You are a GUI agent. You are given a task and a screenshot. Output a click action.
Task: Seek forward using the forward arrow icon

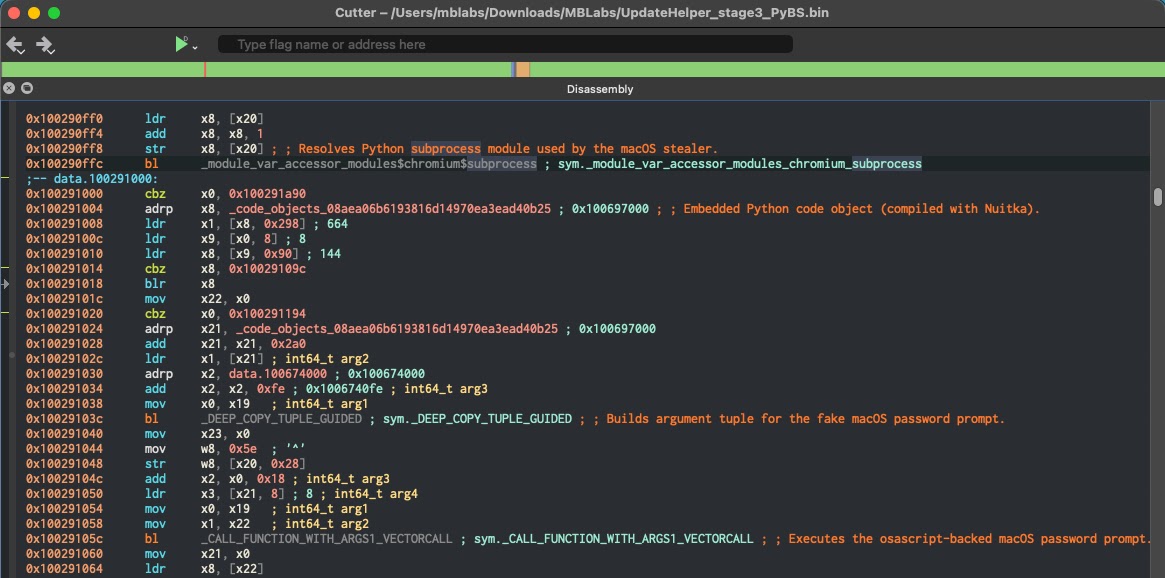pos(43,43)
